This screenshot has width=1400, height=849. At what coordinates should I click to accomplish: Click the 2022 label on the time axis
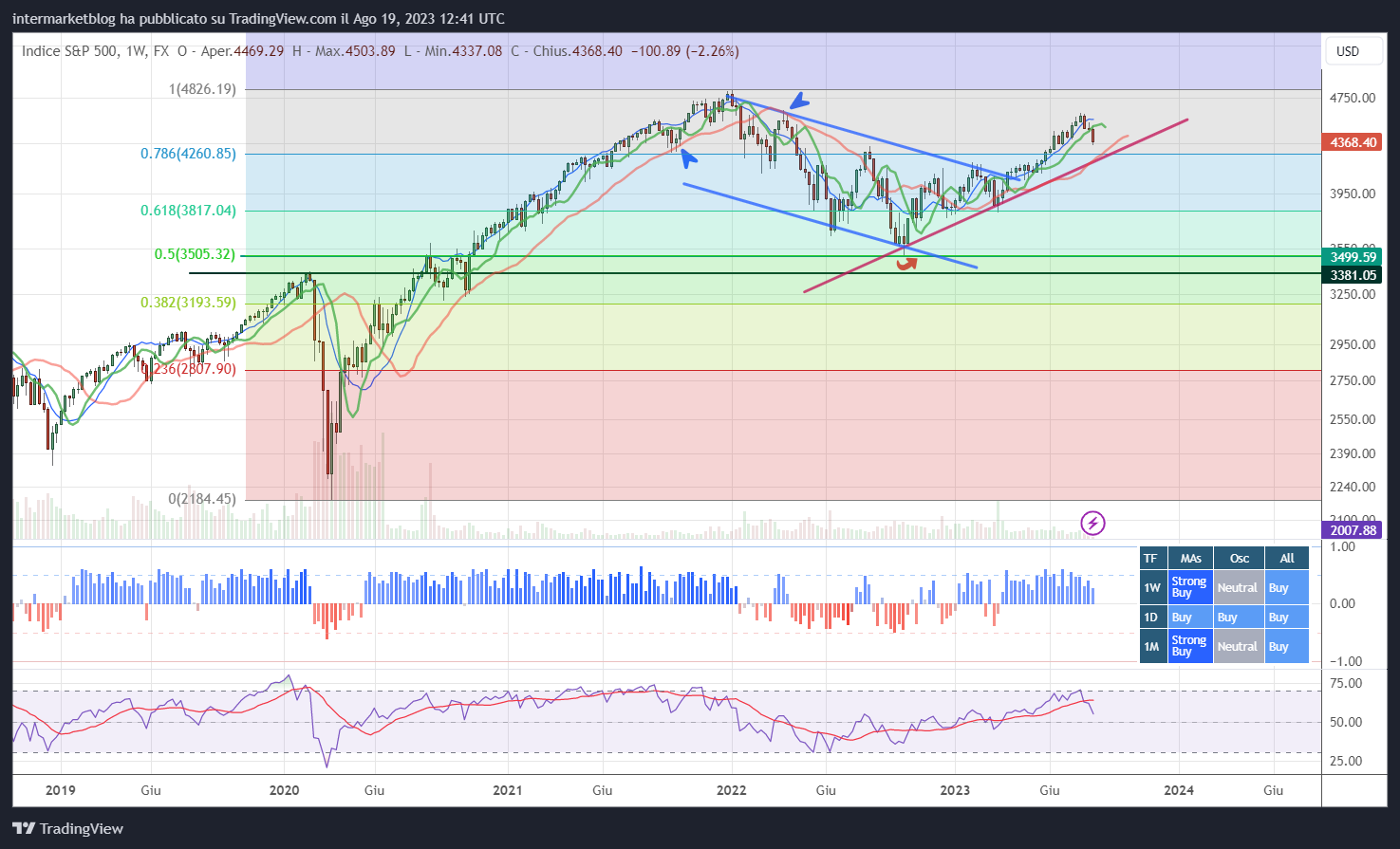[732, 790]
